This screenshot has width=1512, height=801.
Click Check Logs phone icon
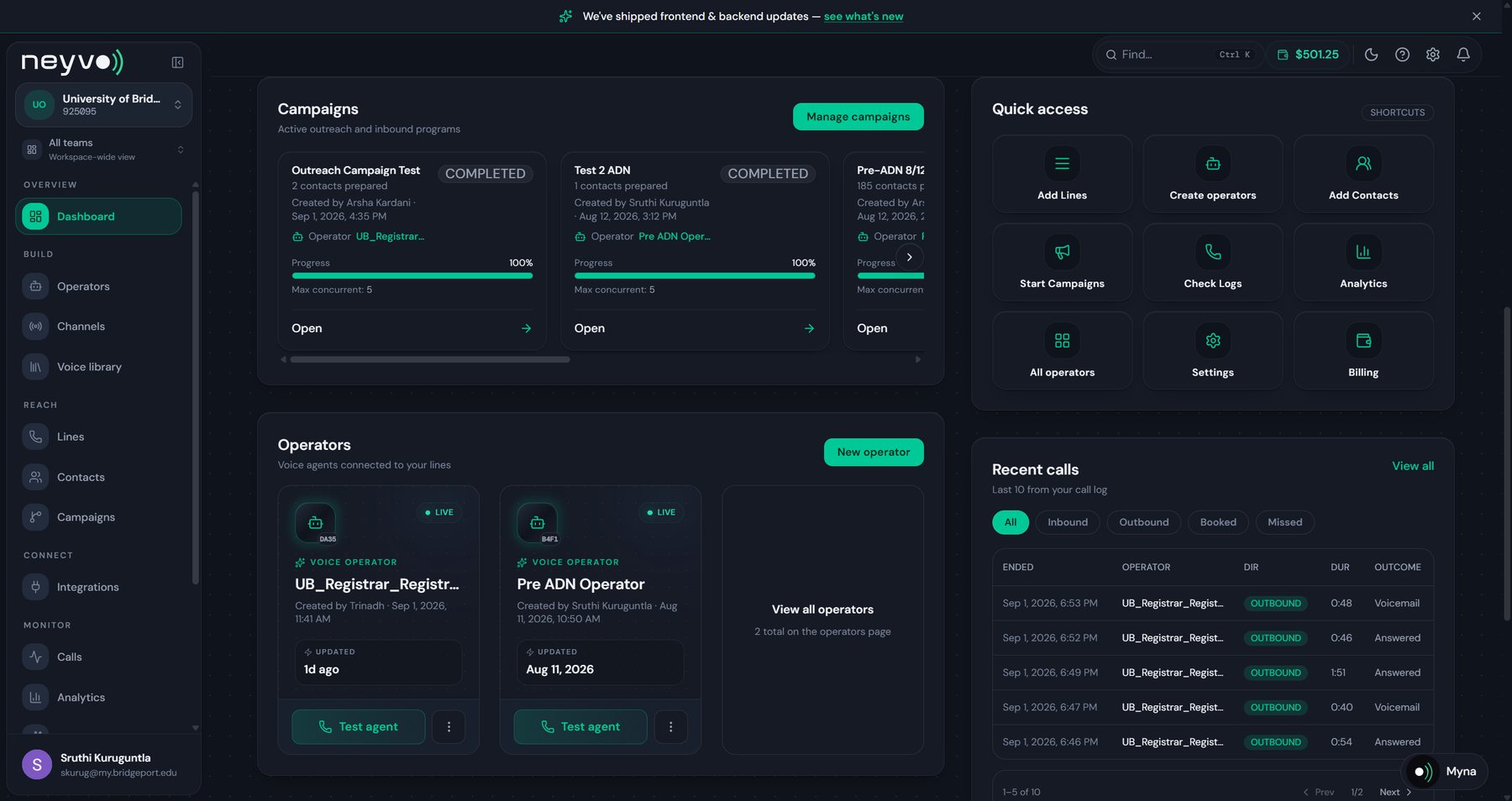click(1212, 252)
